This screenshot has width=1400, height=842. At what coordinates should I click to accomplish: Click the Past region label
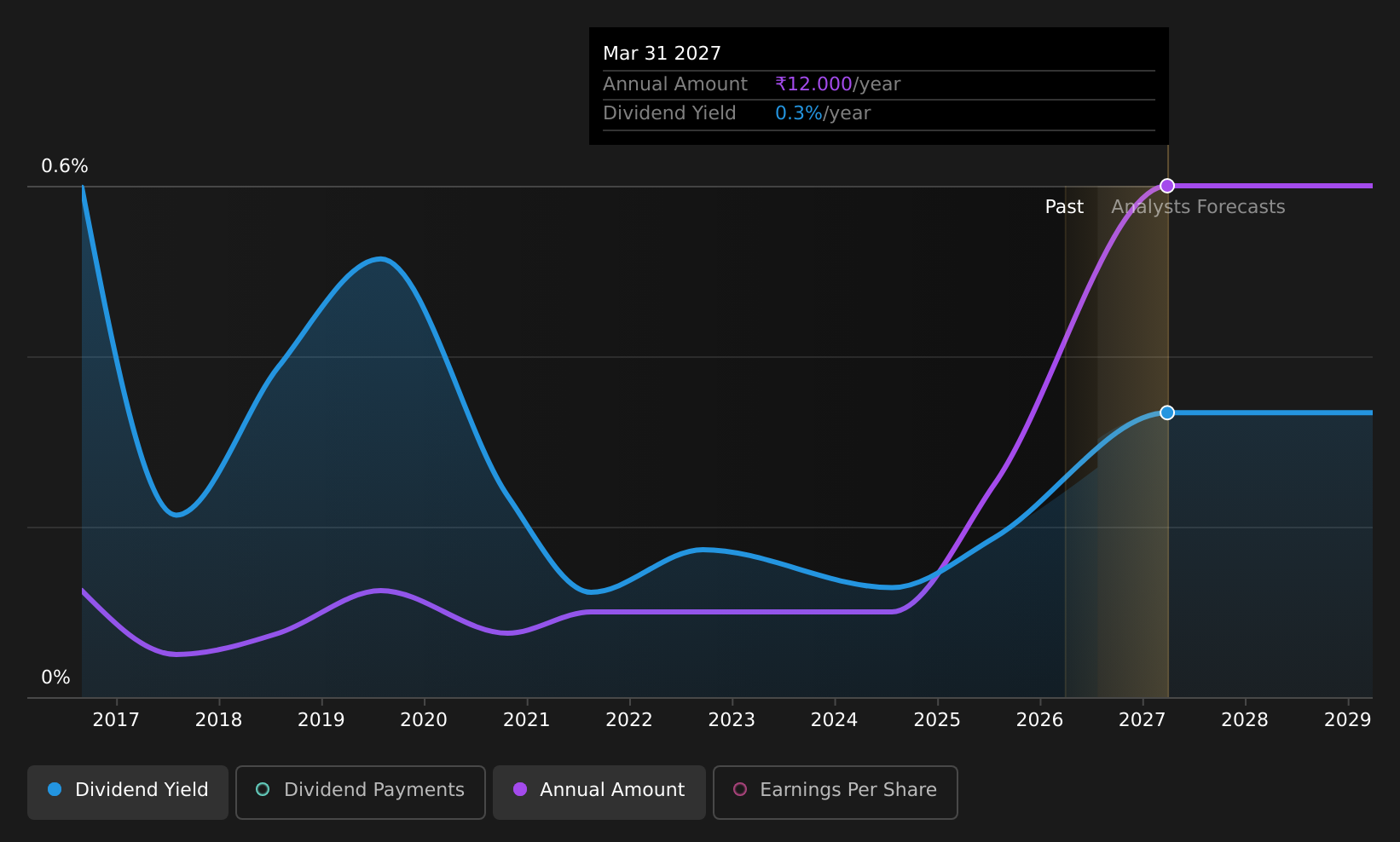(1064, 207)
